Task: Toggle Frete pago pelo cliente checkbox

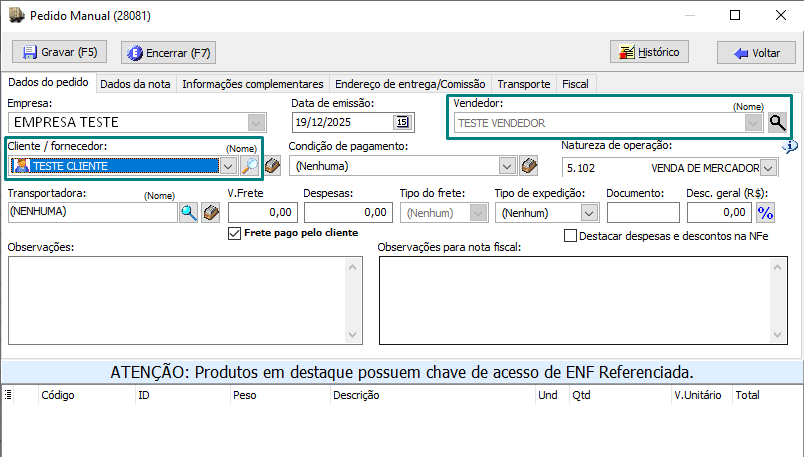Action: [x=236, y=233]
